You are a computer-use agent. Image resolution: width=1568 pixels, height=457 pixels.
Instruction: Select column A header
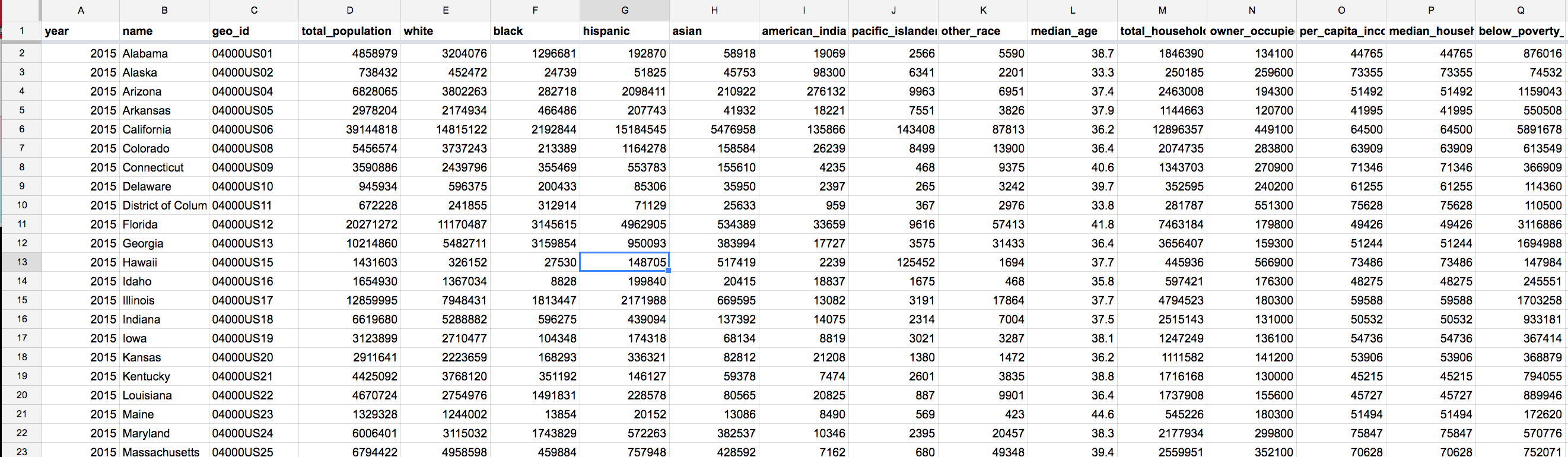click(x=80, y=10)
